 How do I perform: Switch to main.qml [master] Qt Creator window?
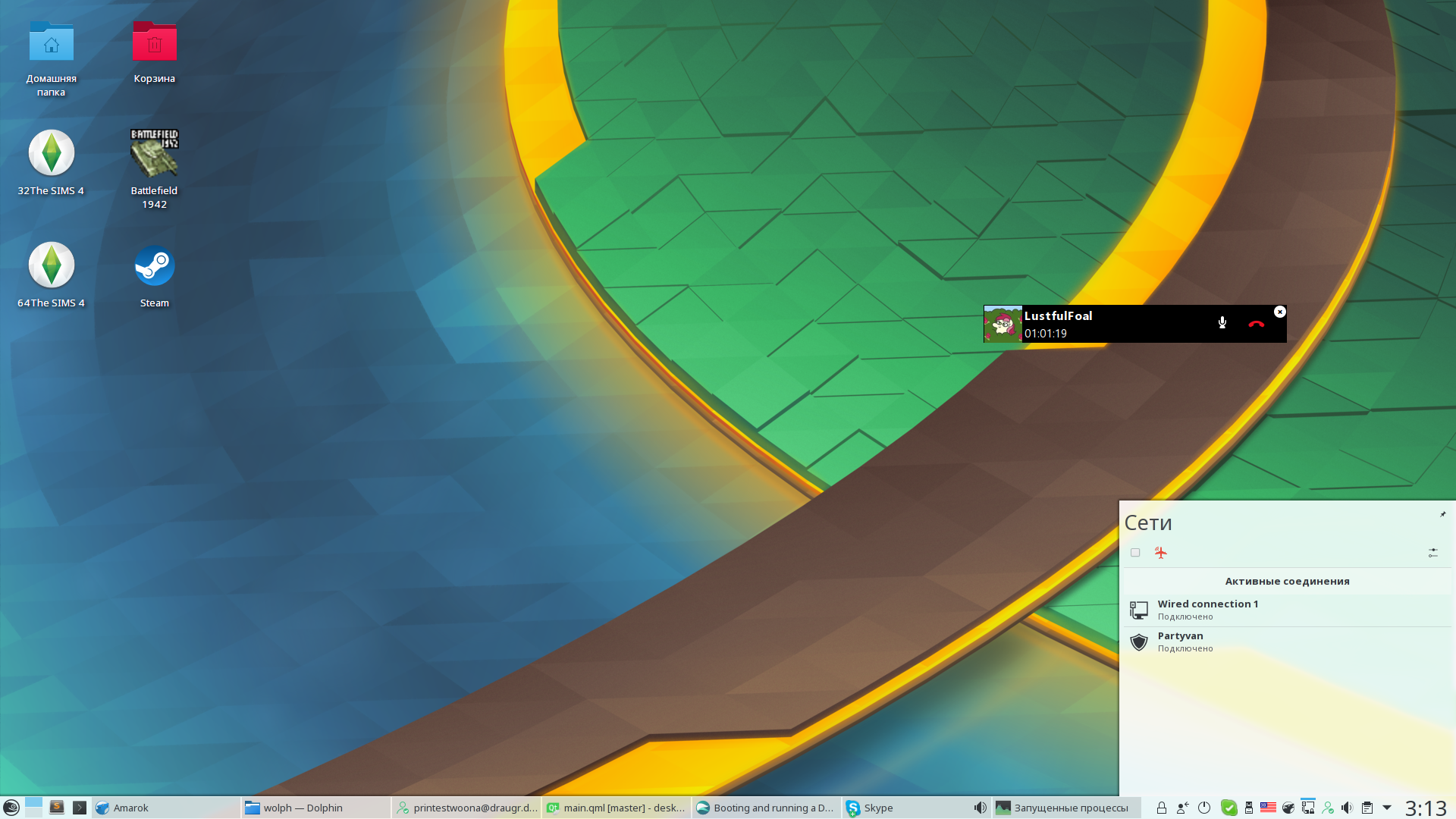(617, 808)
